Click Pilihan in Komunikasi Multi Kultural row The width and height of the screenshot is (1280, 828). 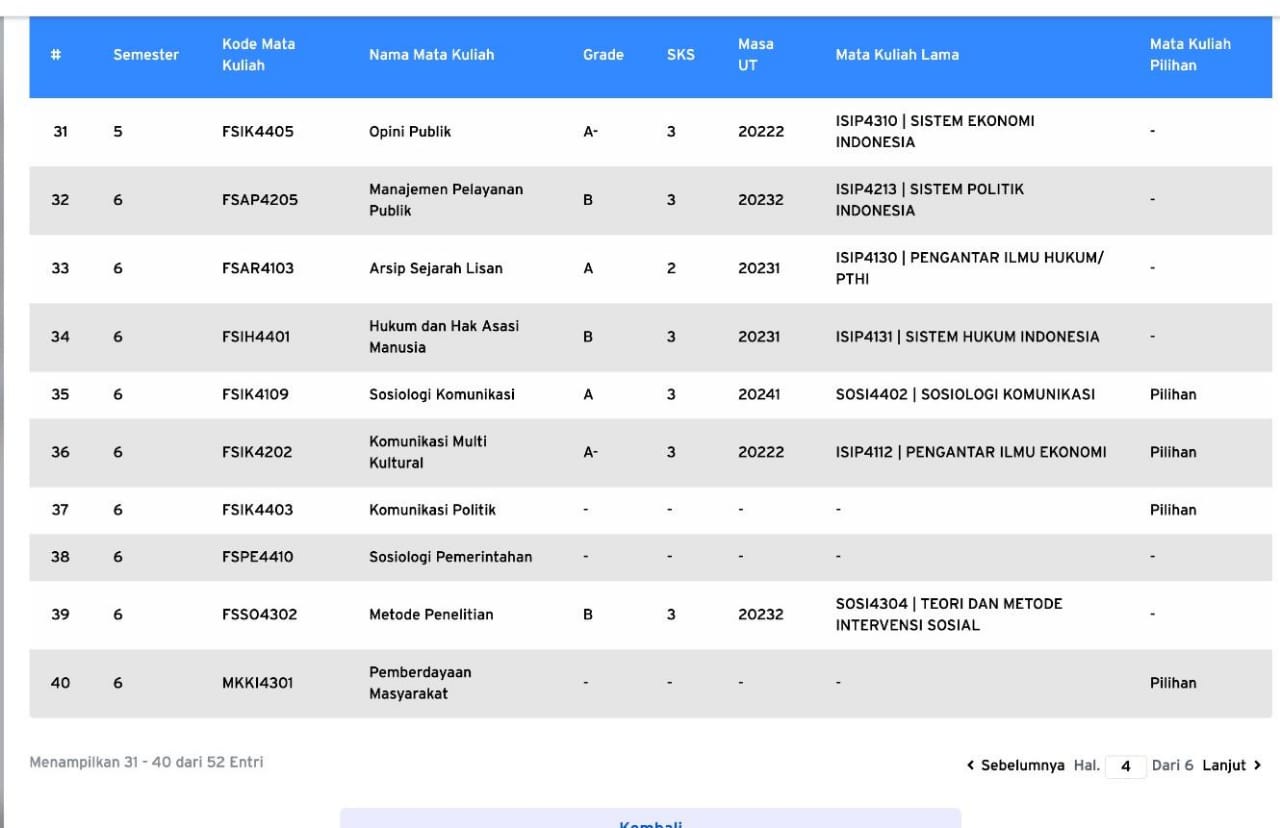(x=1173, y=452)
